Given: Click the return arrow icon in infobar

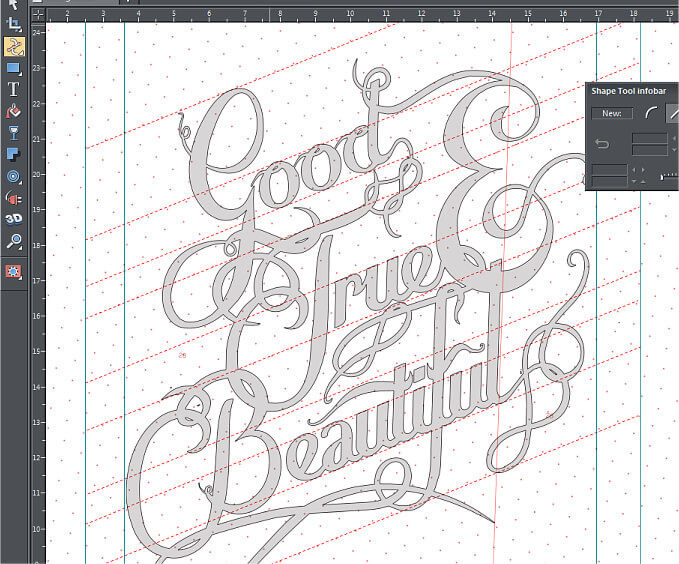Looking at the screenshot, I should tap(602, 143).
